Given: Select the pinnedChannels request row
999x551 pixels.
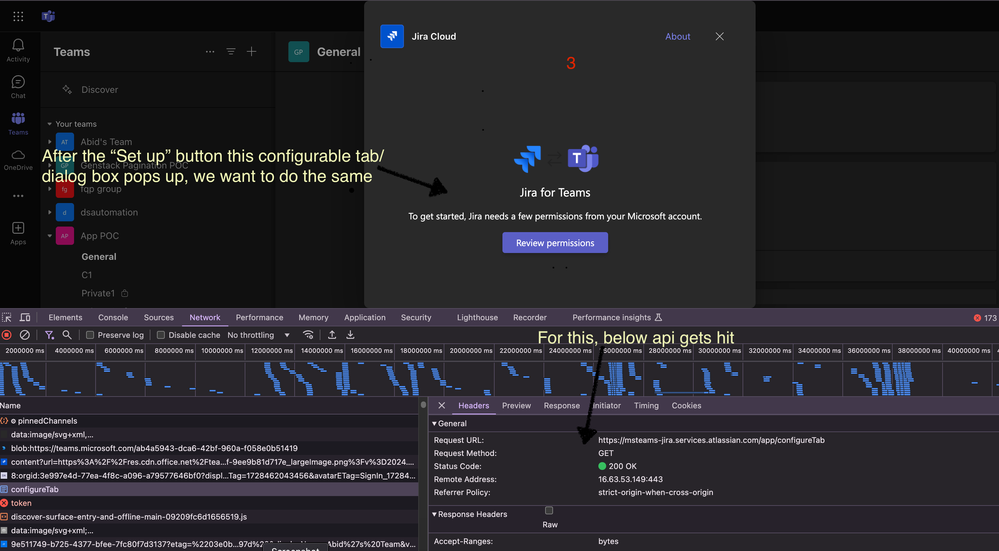Looking at the screenshot, I should (209, 421).
